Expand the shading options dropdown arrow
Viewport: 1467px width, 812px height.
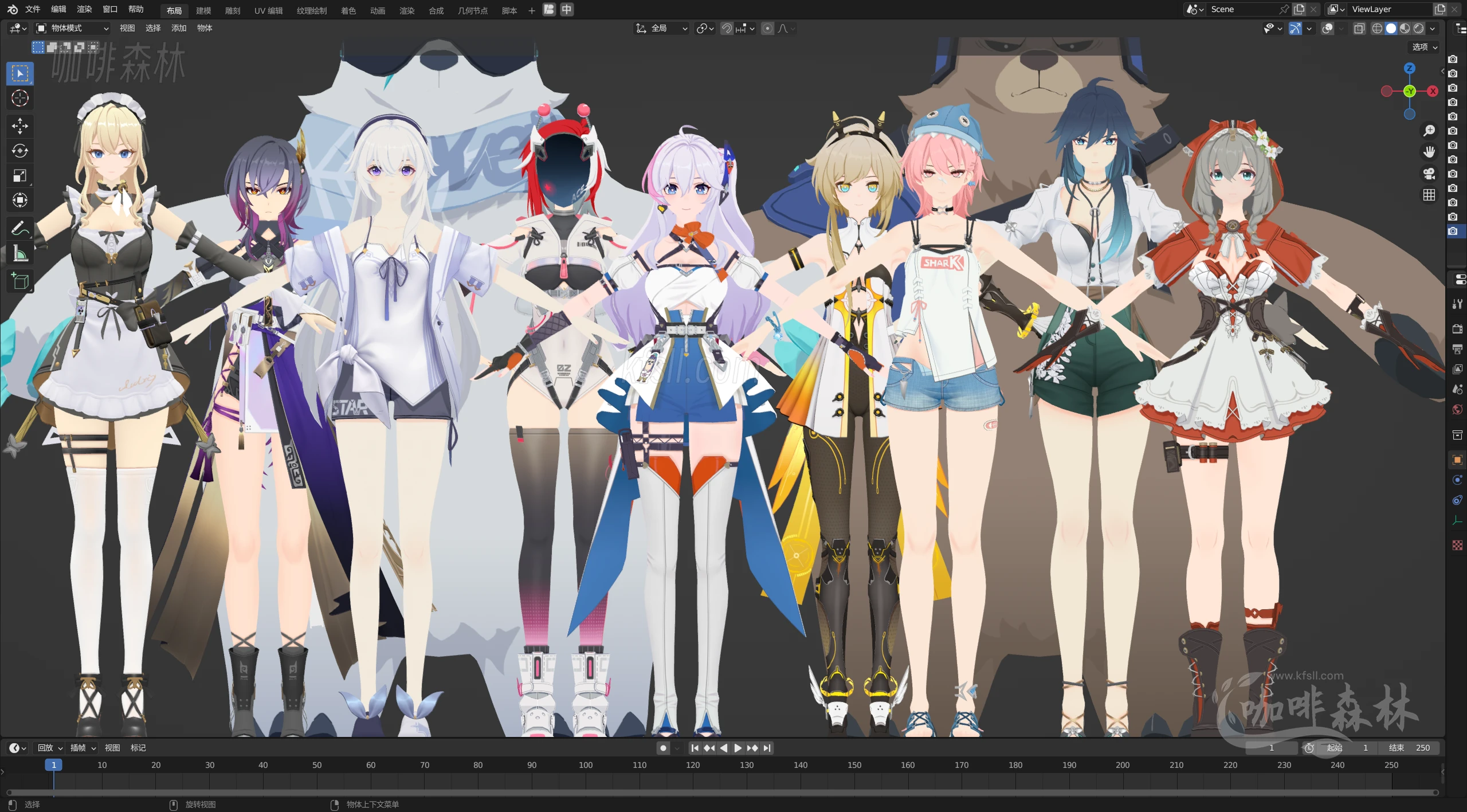point(1433,28)
